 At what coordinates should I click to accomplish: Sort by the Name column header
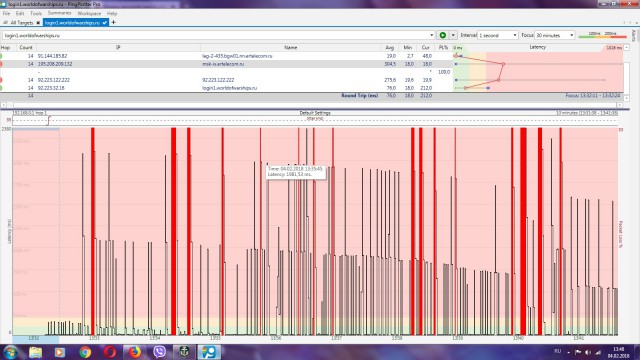click(290, 48)
